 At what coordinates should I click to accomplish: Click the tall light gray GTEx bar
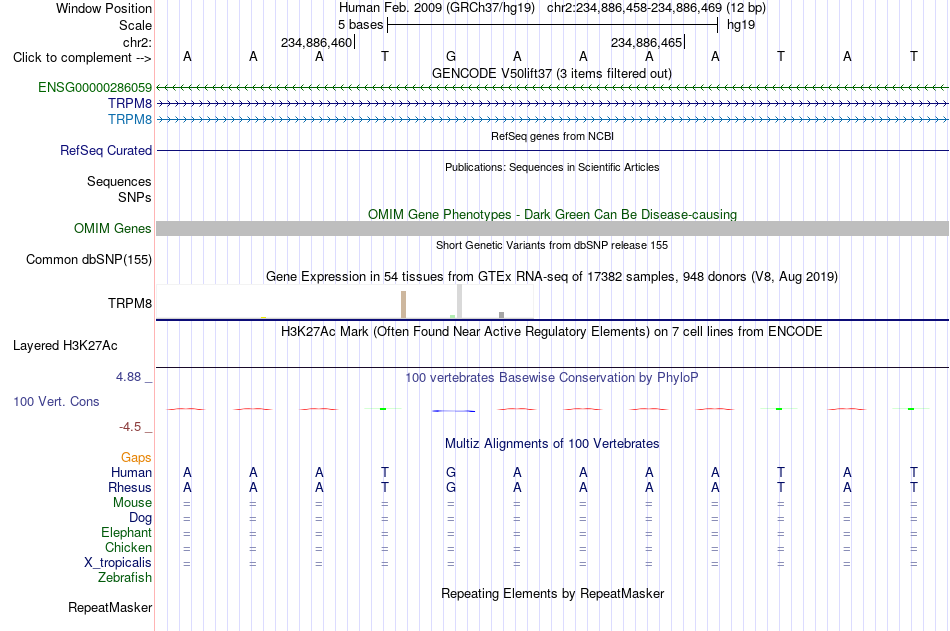460,302
